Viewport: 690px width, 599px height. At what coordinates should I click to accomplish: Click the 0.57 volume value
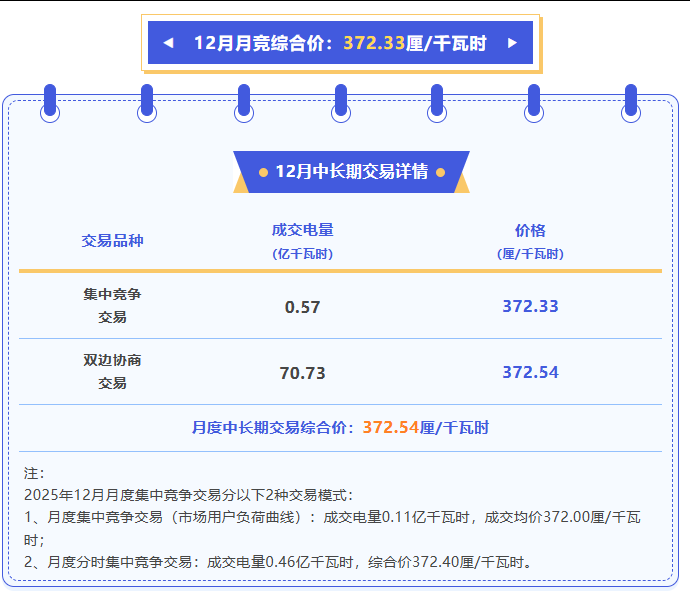[x=302, y=307]
